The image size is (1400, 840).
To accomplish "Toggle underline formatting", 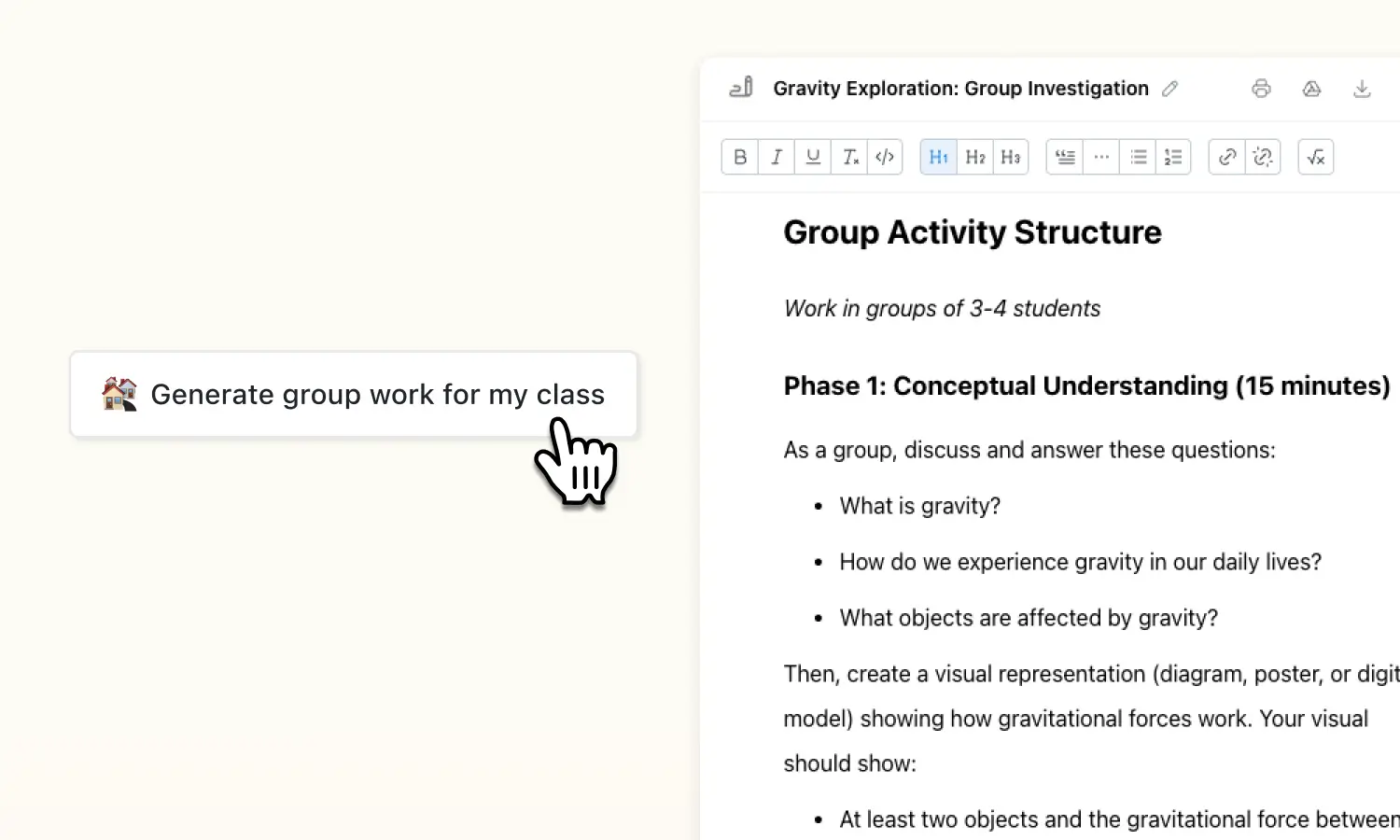I will [812, 157].
